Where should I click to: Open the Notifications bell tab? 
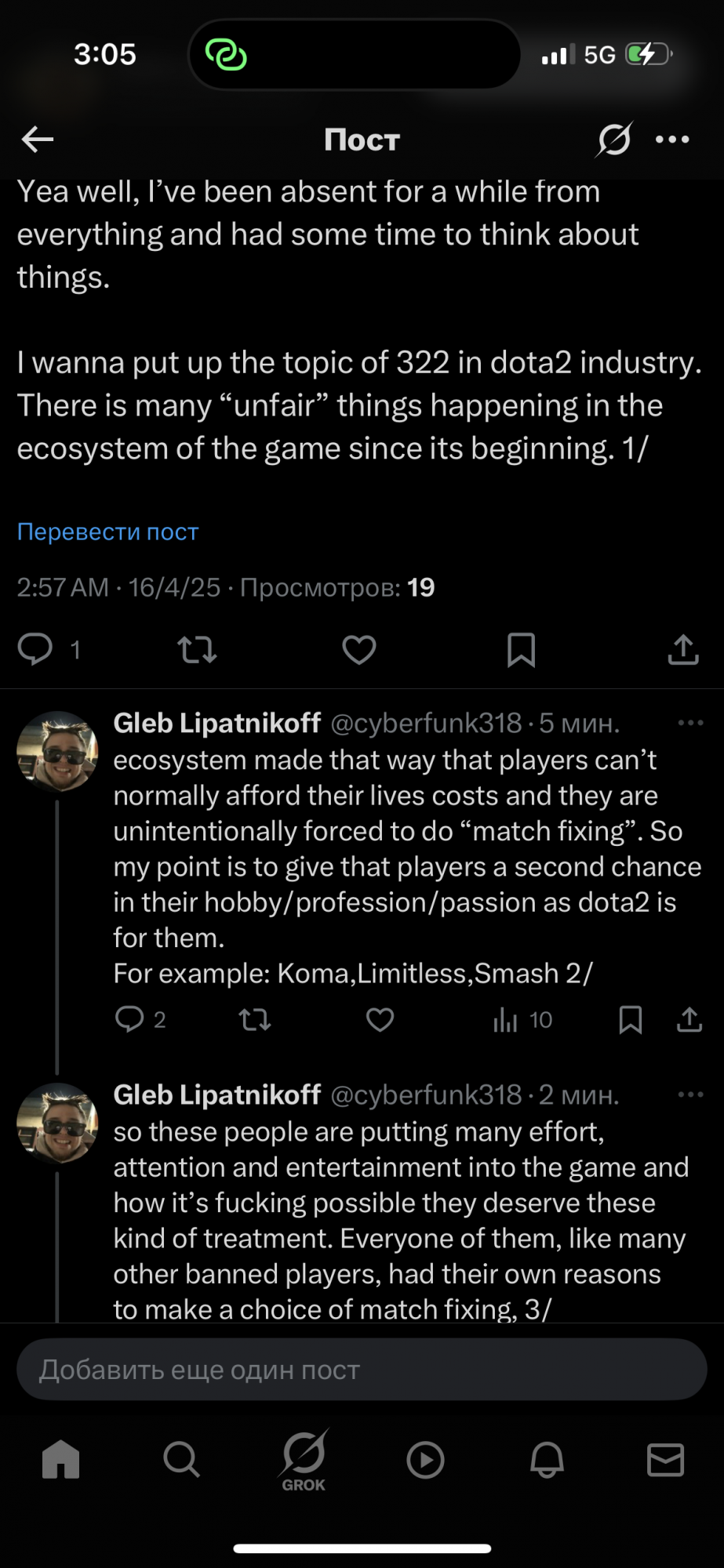tap(547, 1460)
